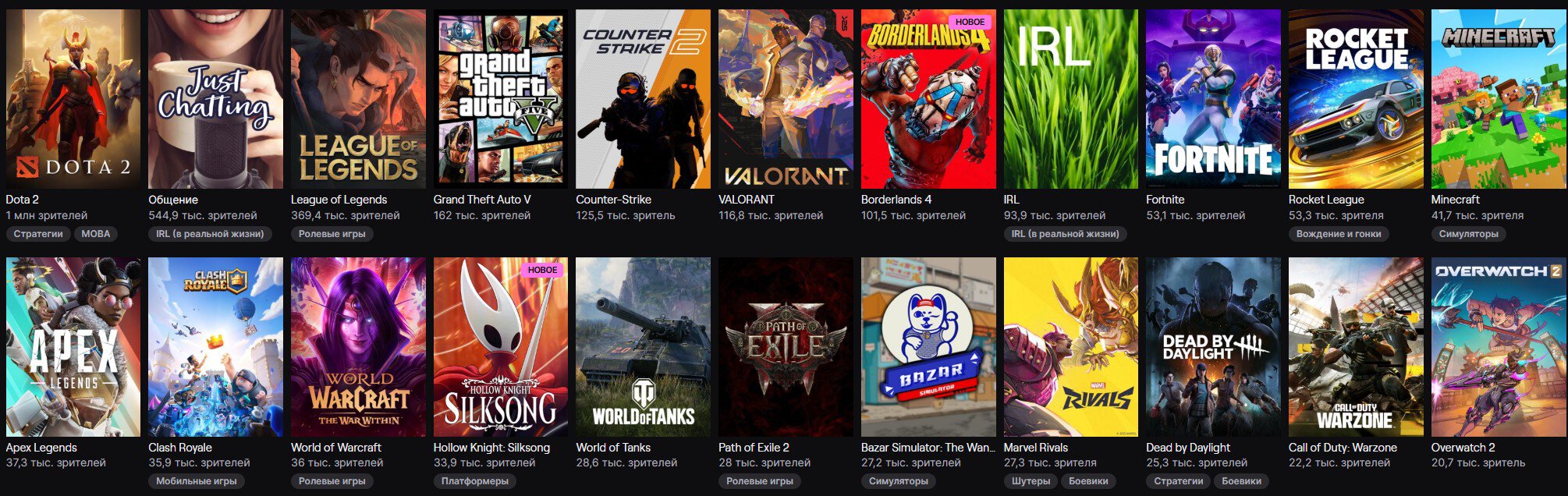The height and width of the screenshot is (496, 1568).
Task: Click the VALORANT title text
Action: click(x=747, y=200)
